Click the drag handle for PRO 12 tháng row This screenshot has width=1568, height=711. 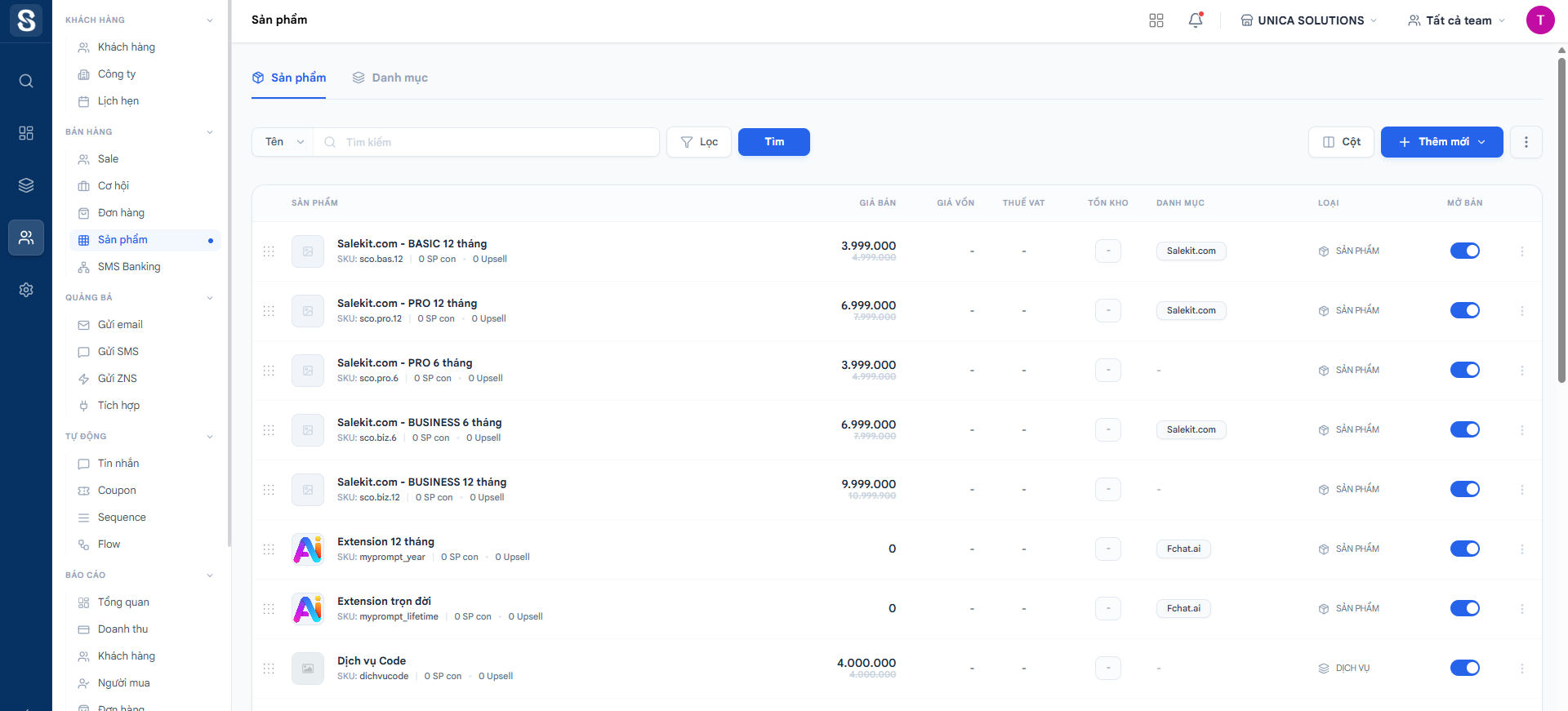point(269,311)
